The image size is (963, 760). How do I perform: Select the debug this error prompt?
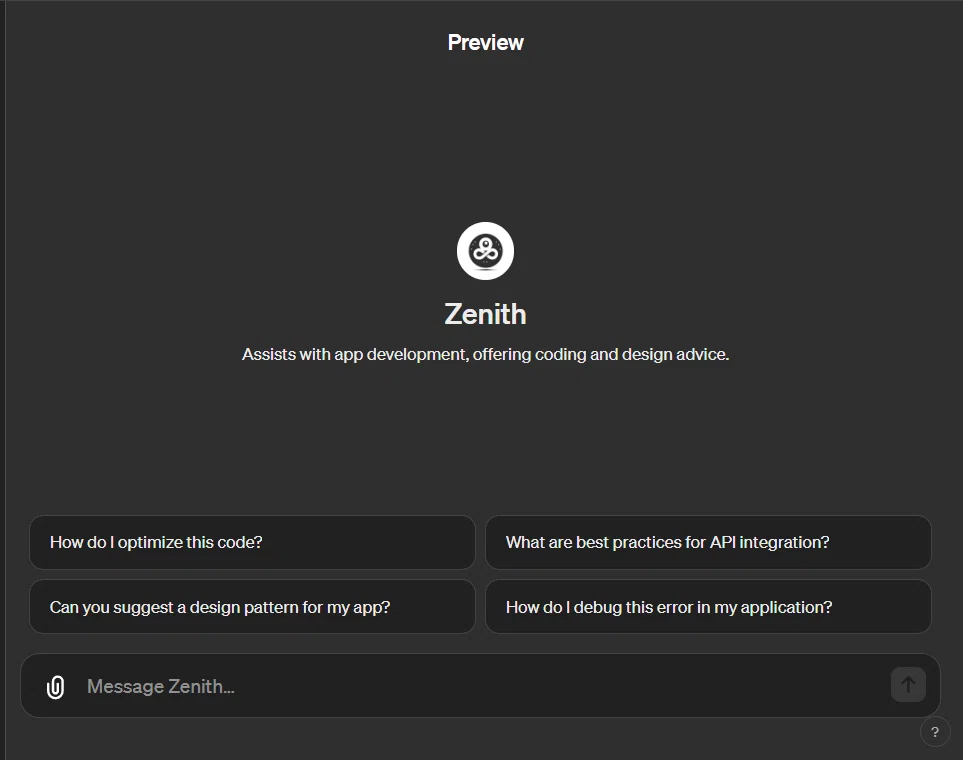coord(708,606)
